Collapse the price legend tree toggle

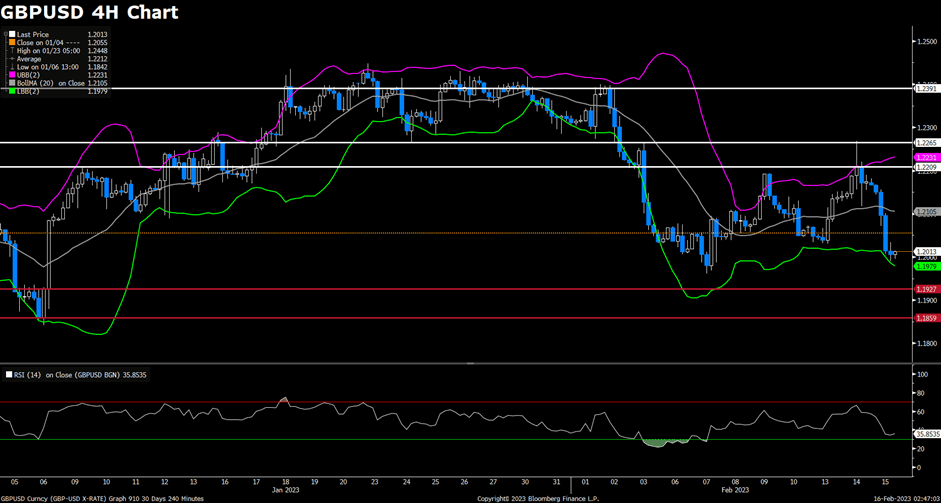click(4, 35)
